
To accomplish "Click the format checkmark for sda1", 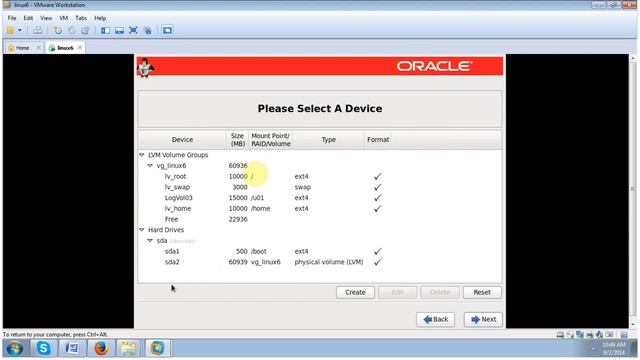I will (x=378, y=251).
